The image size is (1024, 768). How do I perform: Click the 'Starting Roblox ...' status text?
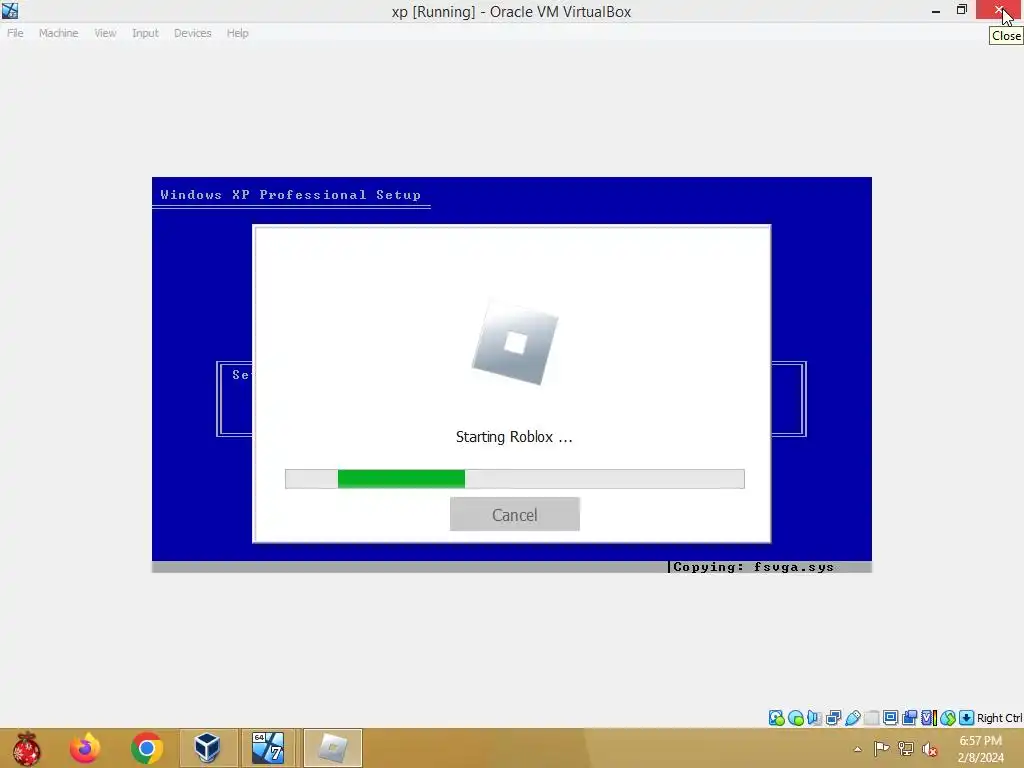(x=514, y=437)
